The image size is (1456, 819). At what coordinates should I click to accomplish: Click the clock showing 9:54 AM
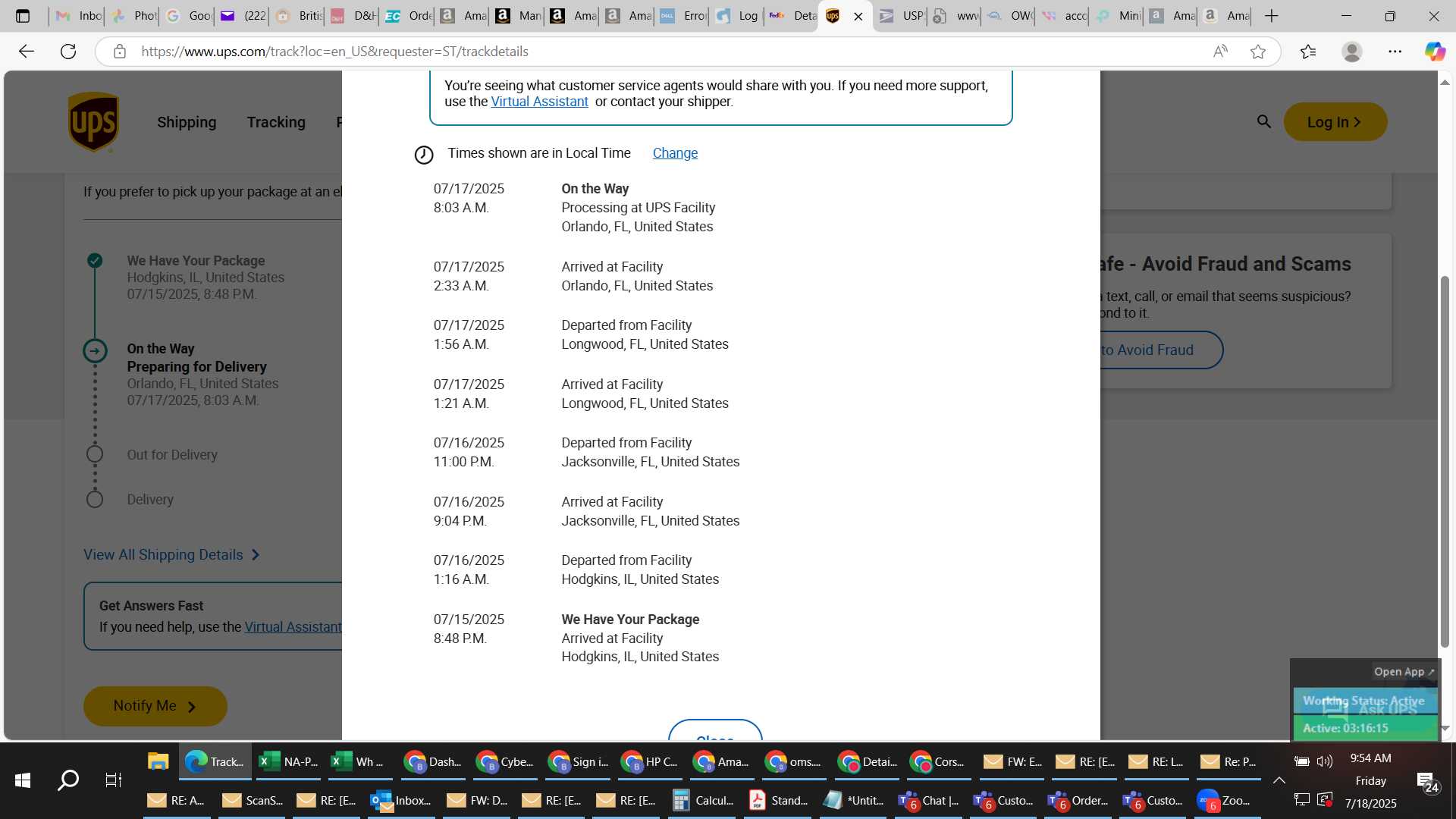point(1370,758)
